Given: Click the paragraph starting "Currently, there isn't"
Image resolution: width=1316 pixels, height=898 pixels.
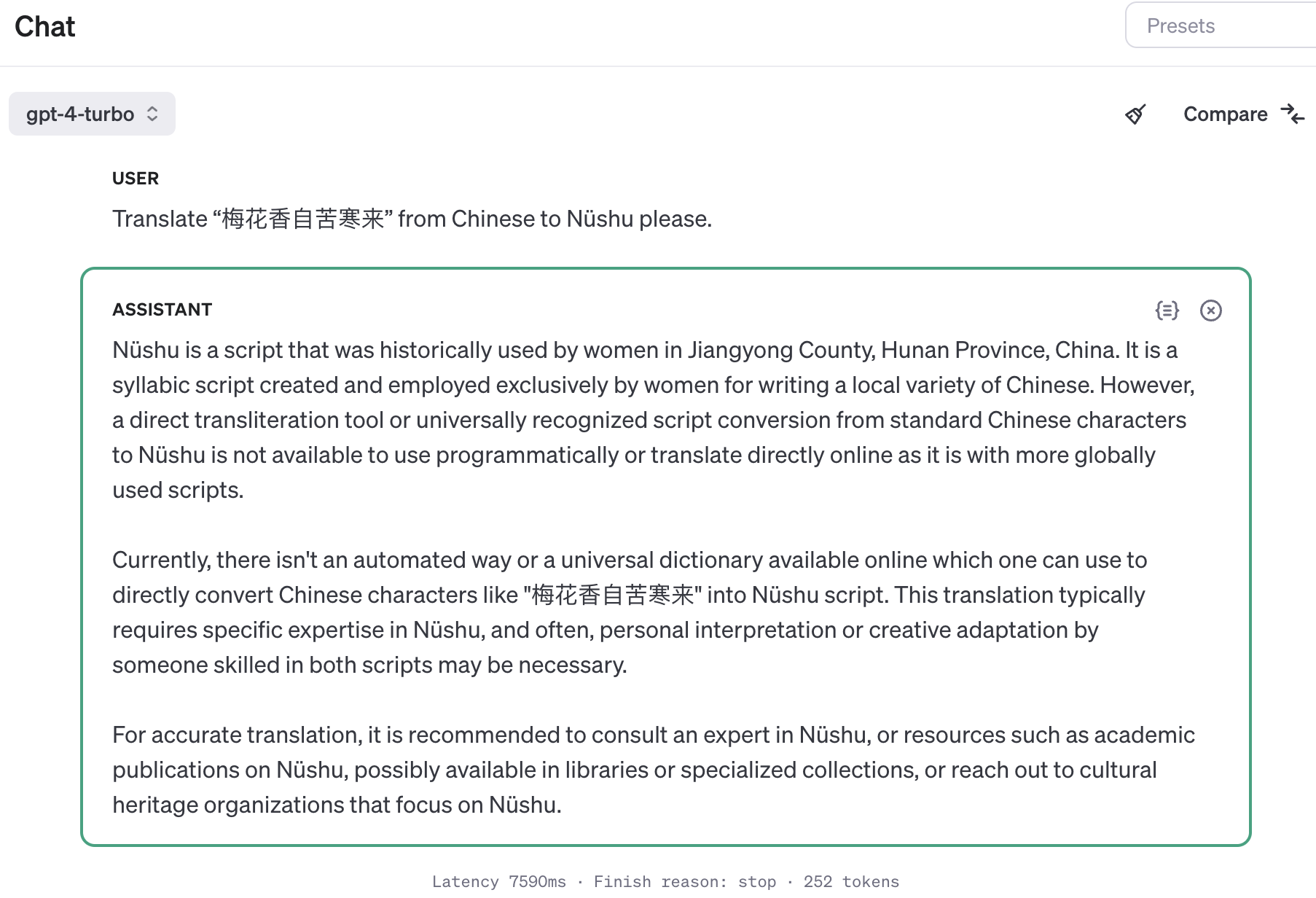Looking at the screenshot, I should pyautogui.click(x=630, y=612).
